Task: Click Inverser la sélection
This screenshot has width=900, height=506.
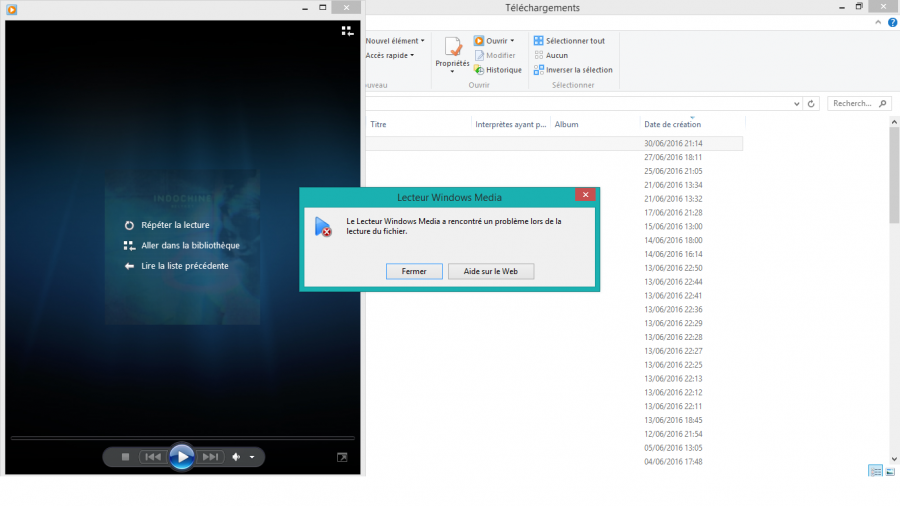Action: (573, 70)
